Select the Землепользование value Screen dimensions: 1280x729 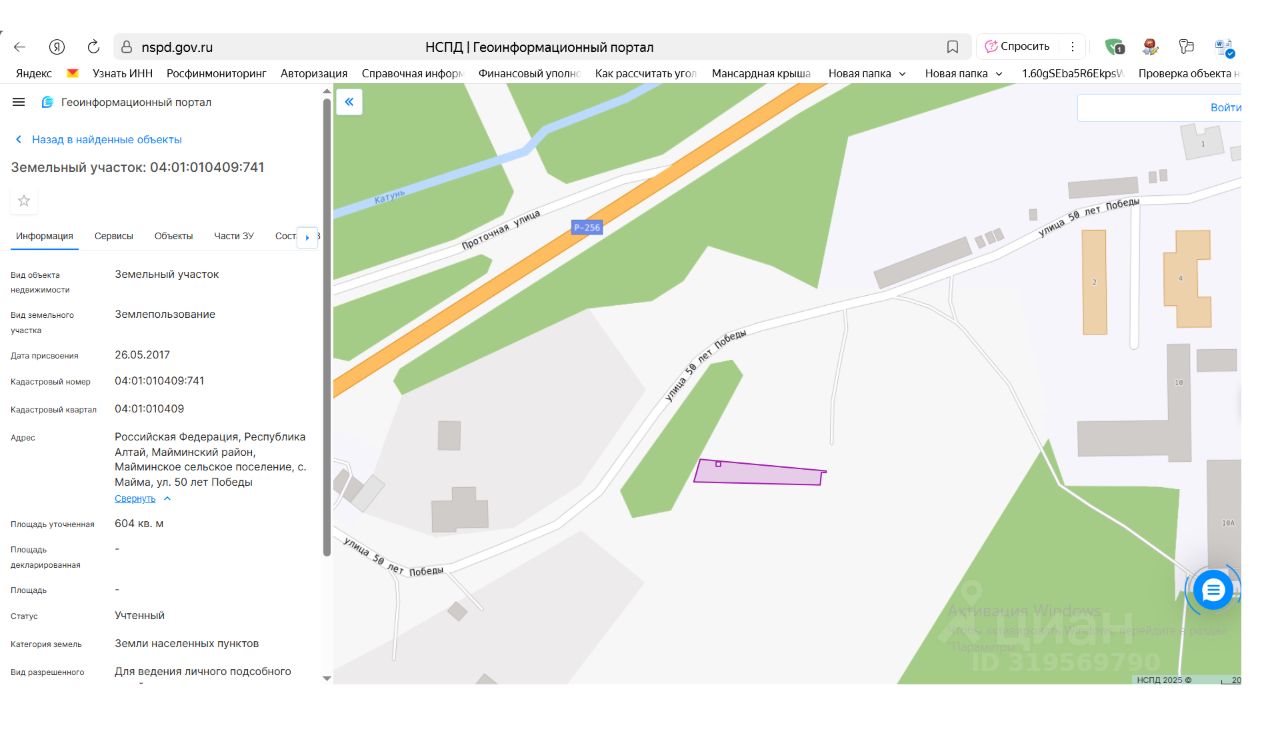[165, 315]
